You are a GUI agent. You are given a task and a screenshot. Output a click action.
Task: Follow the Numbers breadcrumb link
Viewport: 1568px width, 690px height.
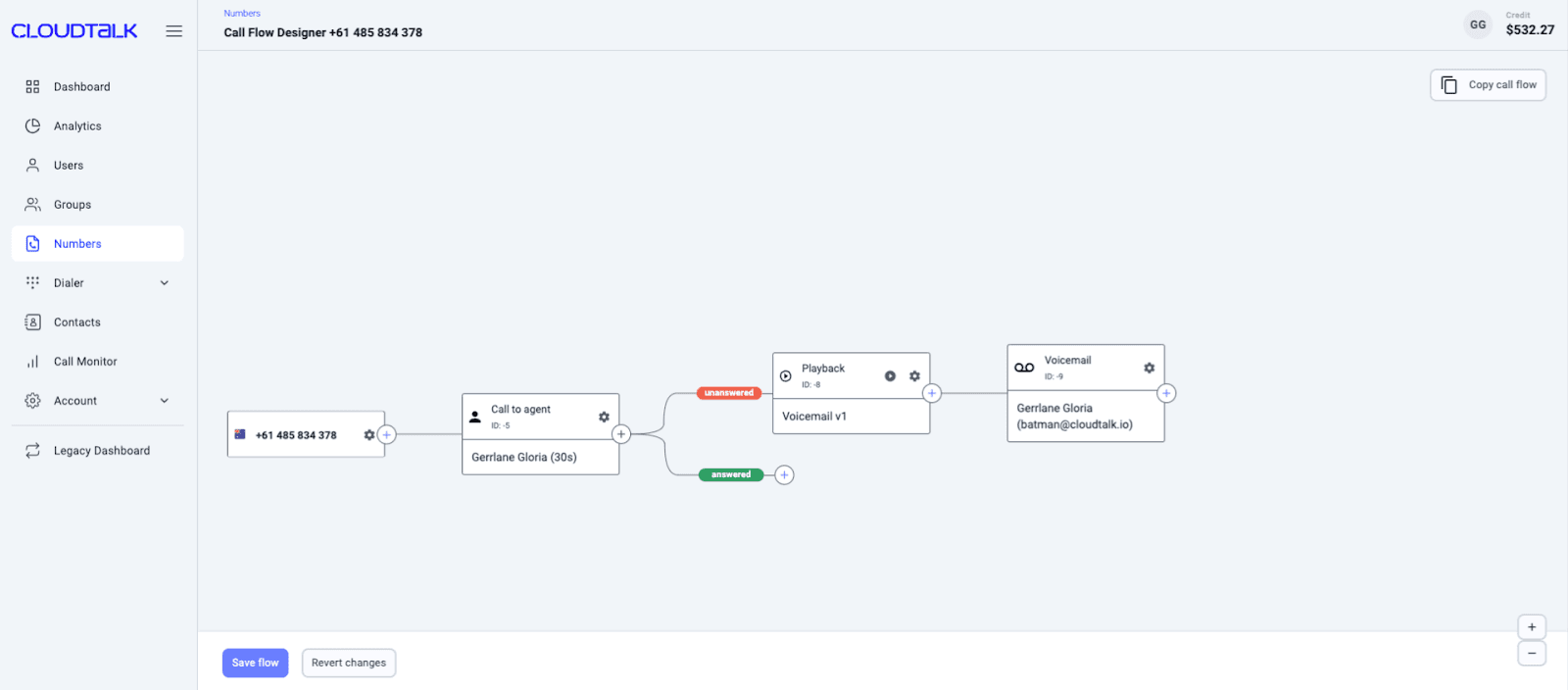(242, 14)
